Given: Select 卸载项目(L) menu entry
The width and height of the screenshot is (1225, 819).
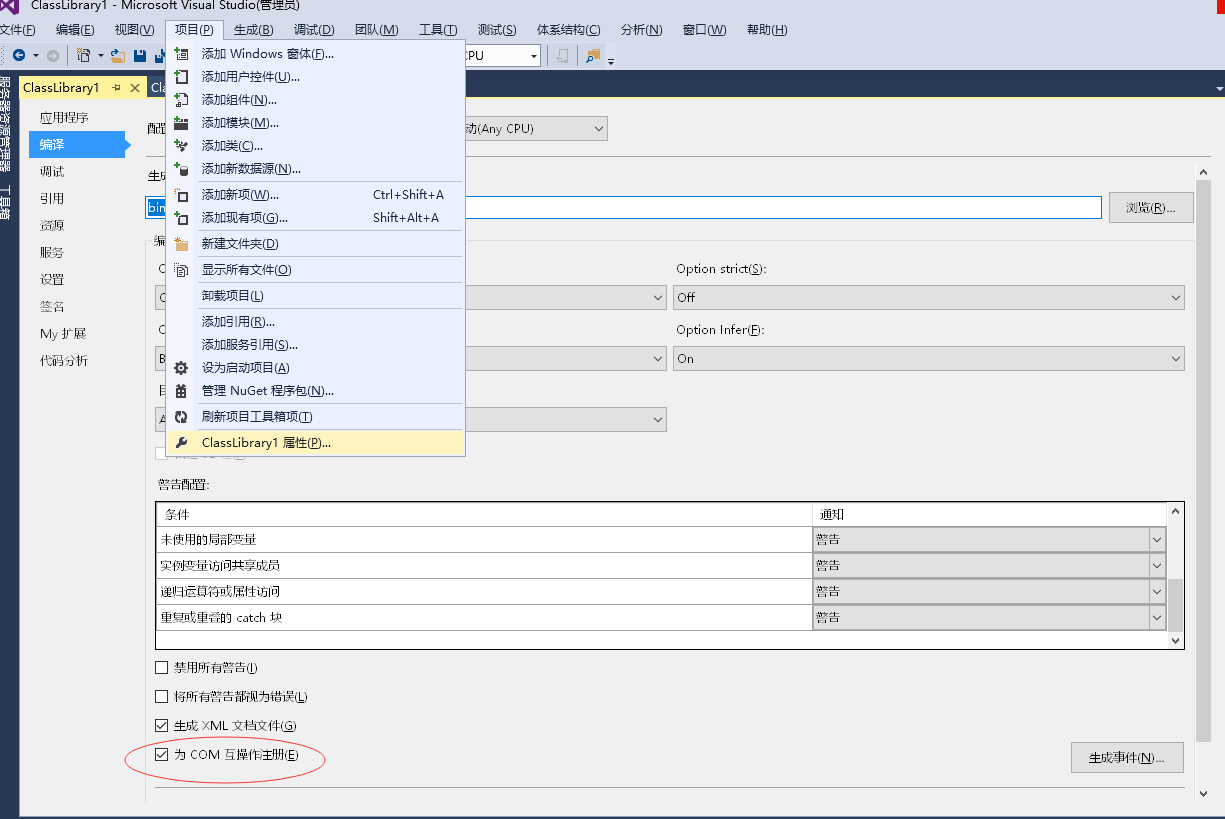Looking at the screenshot, I should coord(316,295).
